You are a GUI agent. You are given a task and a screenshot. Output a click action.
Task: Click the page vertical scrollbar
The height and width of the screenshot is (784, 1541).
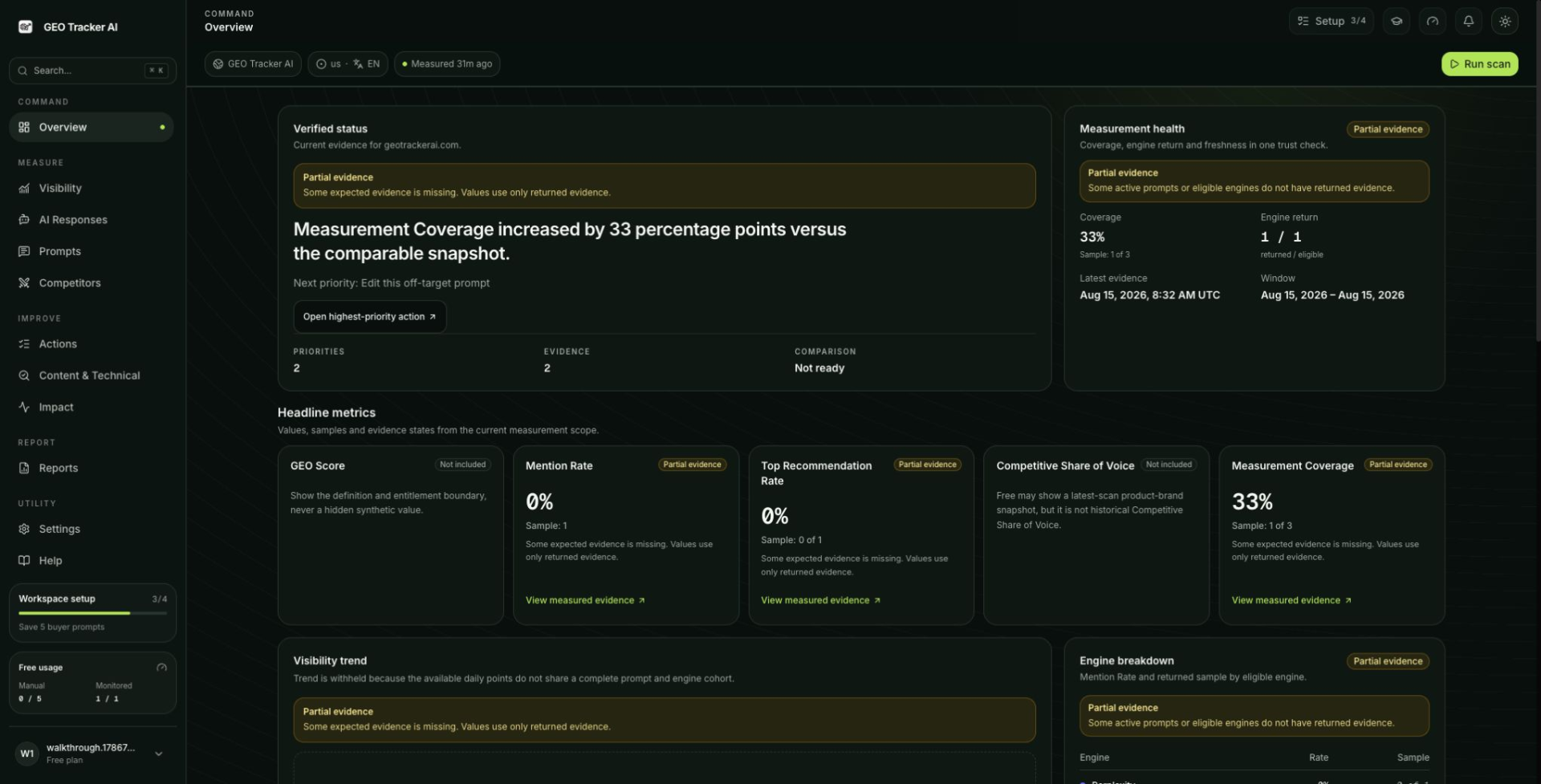coord(1537,173)
